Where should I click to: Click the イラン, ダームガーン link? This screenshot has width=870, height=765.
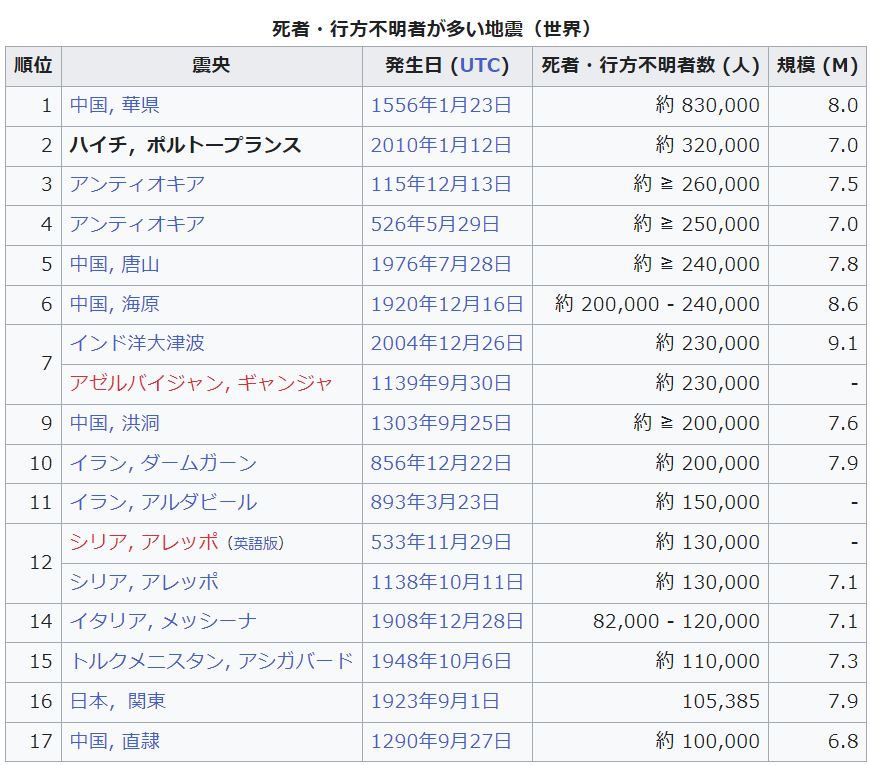click(163, 463)
